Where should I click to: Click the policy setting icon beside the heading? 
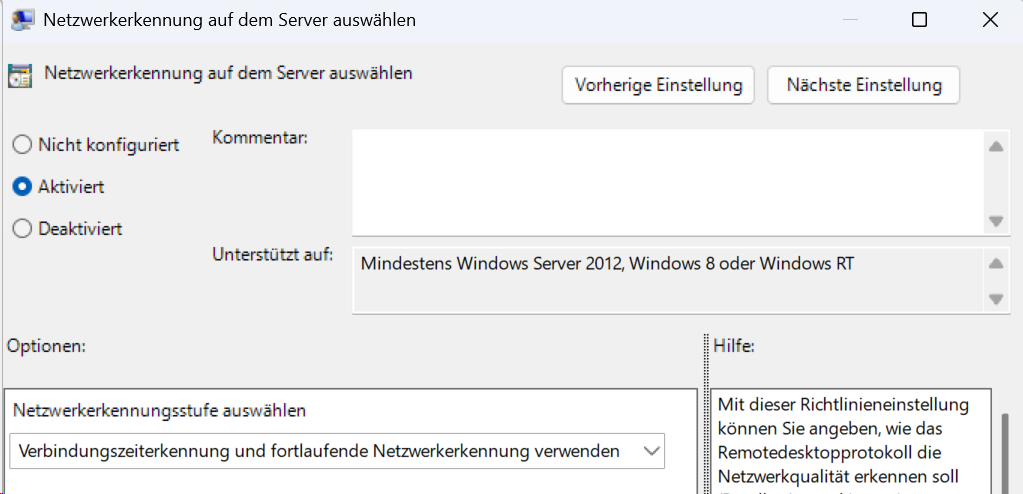19,76
